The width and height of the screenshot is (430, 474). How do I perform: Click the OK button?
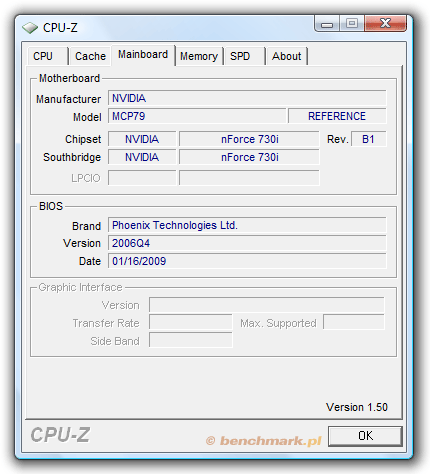point(365,436)
